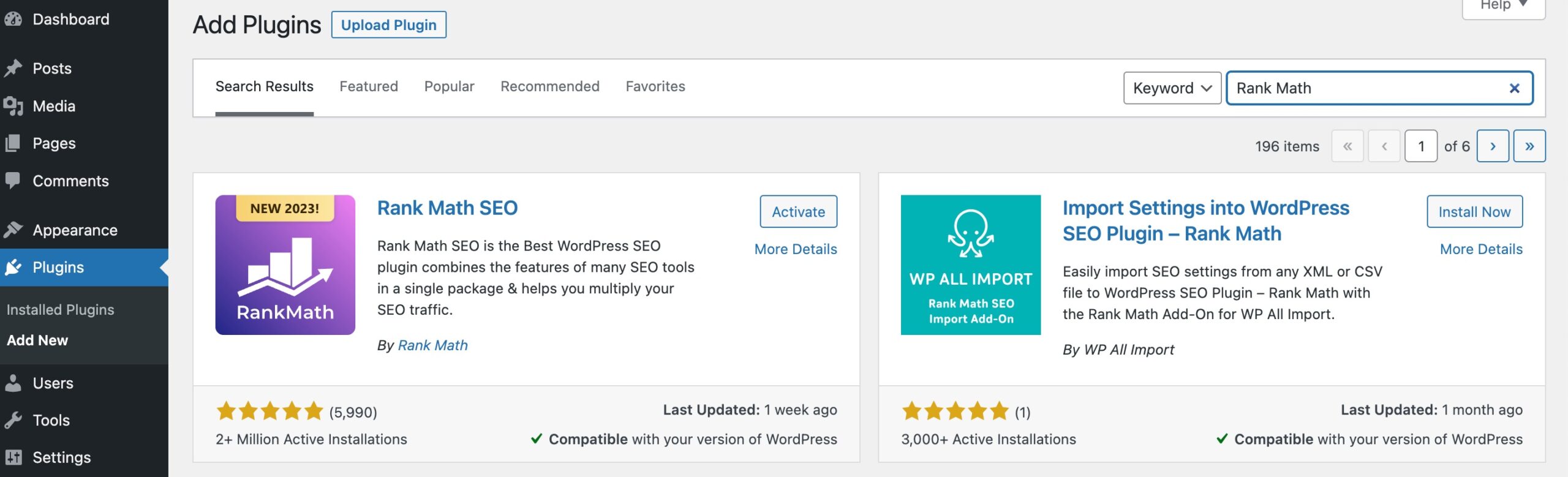This screenshot has width=1568, height=477.
Task: Clear the search field with X icon
Action: 1514,88
